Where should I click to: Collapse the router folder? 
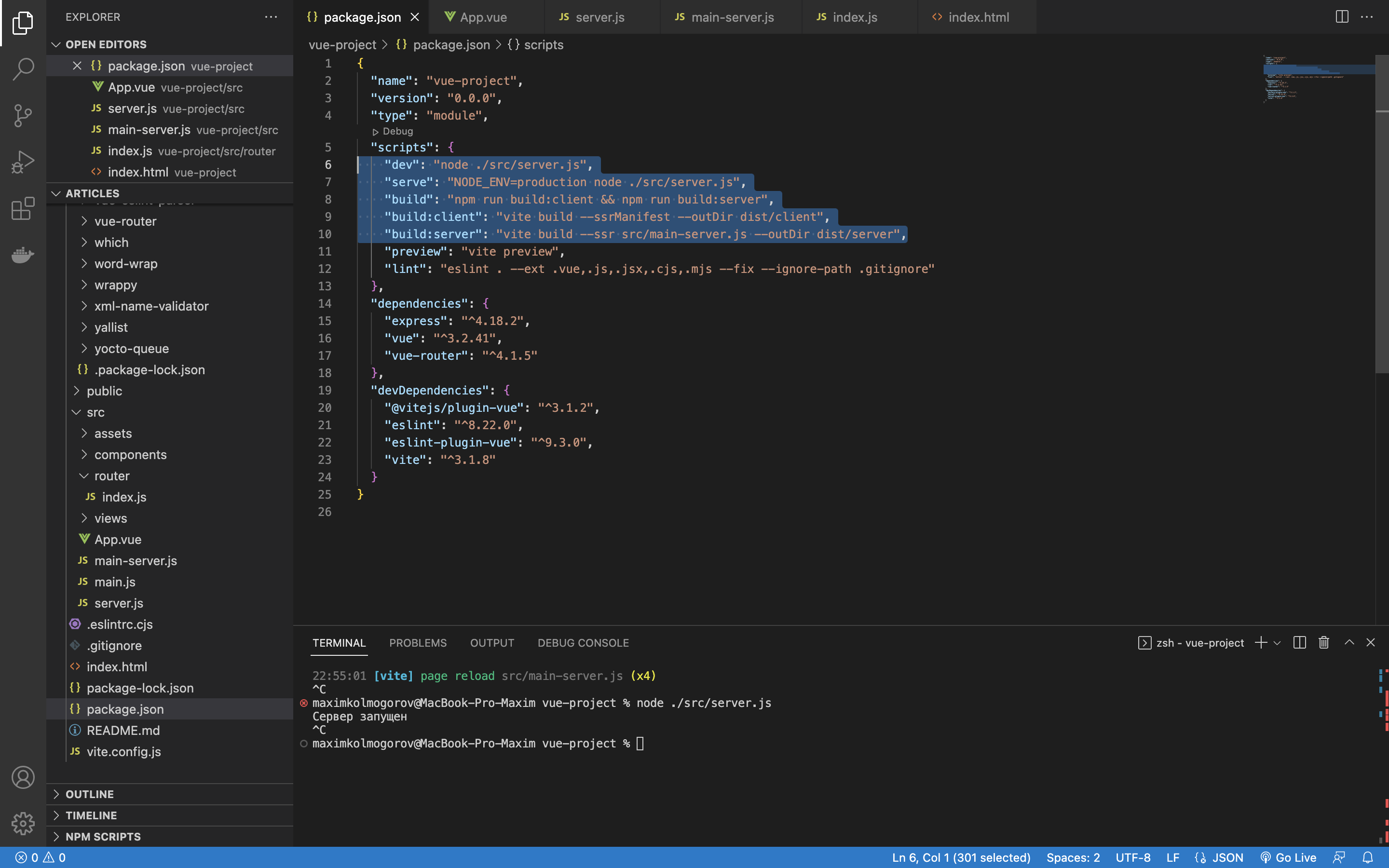click(169, 476)
